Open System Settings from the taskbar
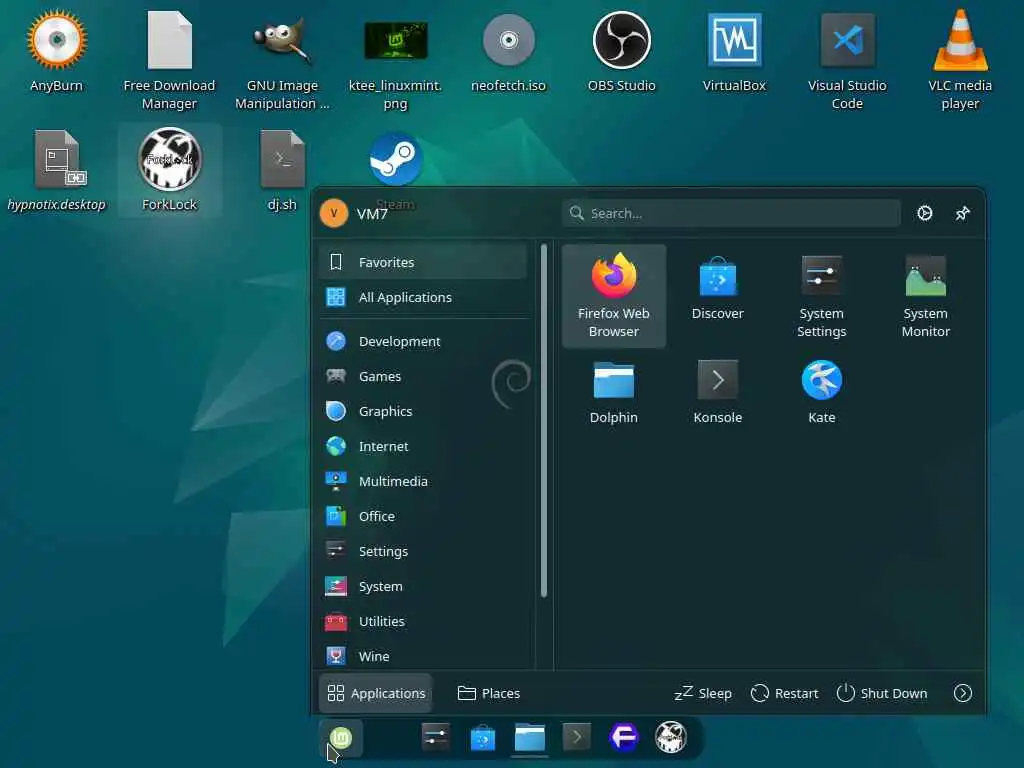 [x=436, y=737]
